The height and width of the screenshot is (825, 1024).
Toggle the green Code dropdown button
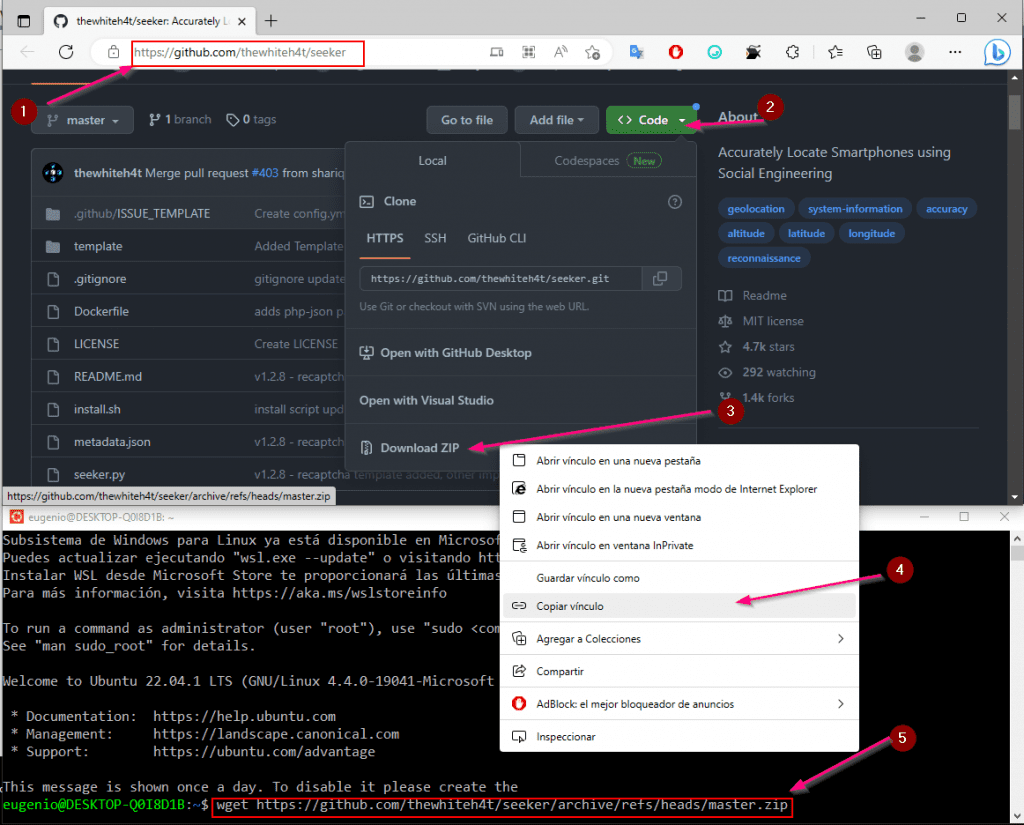tap(651, 120)
